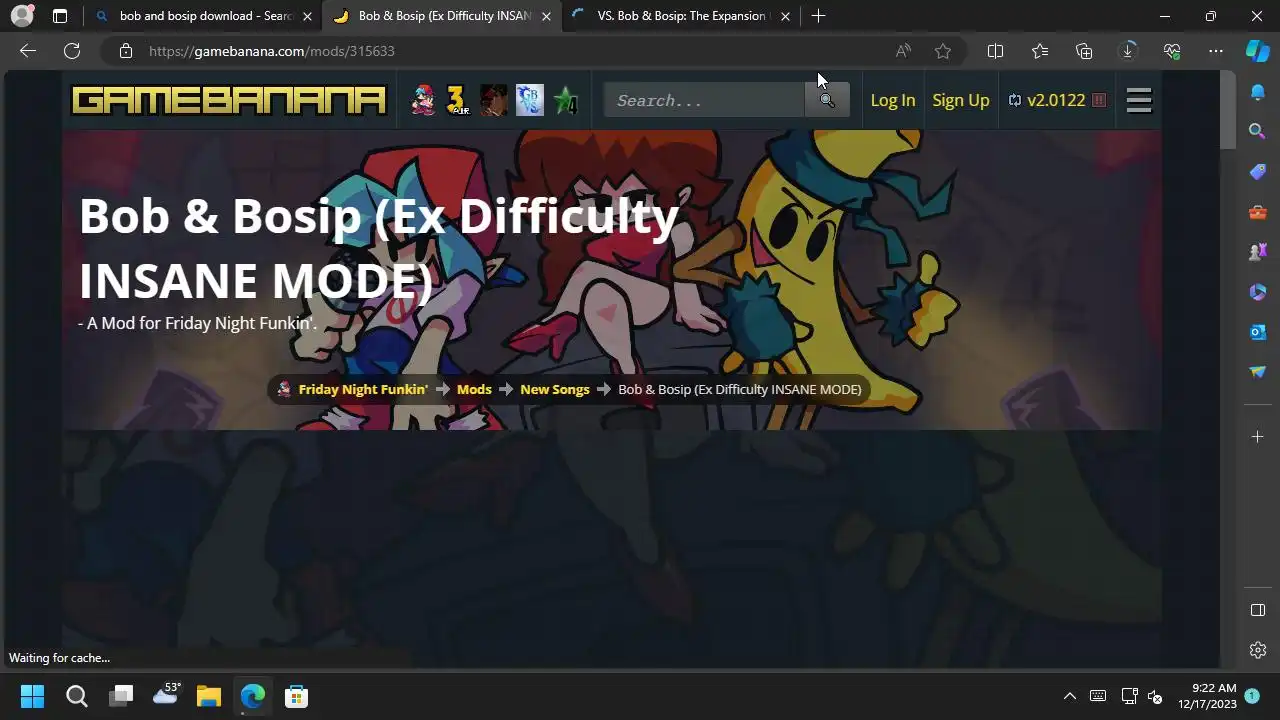Open sidebar Tools briefcase icon
Image resolution: width=1280 pixels, height=720 pixels.
click(x=1258, y=211)
